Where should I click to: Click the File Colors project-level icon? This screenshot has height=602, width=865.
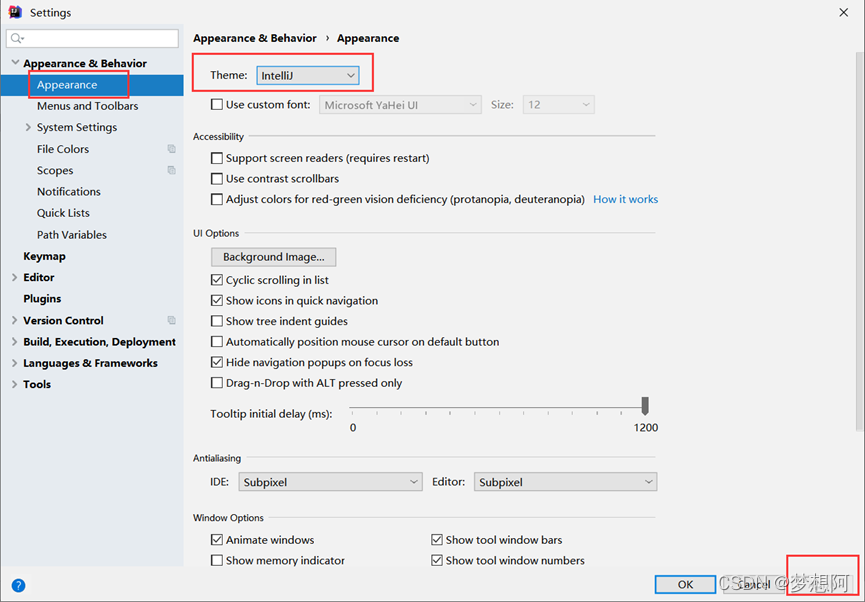point(172,149)
